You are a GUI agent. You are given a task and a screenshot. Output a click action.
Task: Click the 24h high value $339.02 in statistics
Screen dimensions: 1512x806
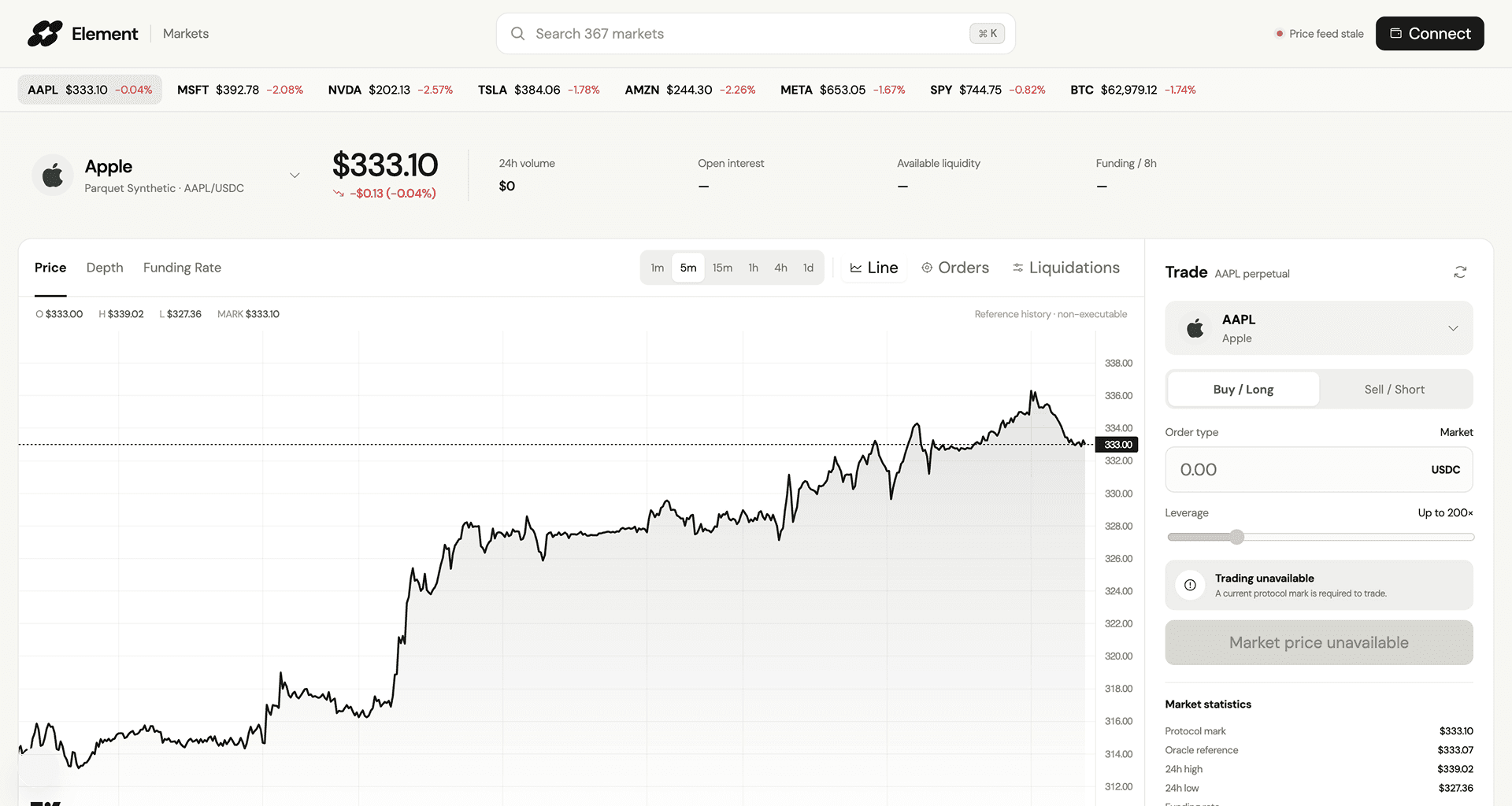tap(1455, 769)
